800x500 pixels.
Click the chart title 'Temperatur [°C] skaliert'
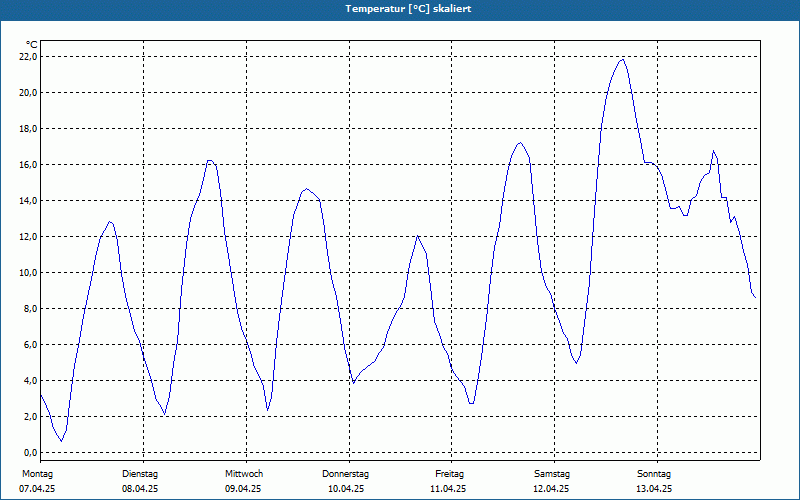[408, 9]
